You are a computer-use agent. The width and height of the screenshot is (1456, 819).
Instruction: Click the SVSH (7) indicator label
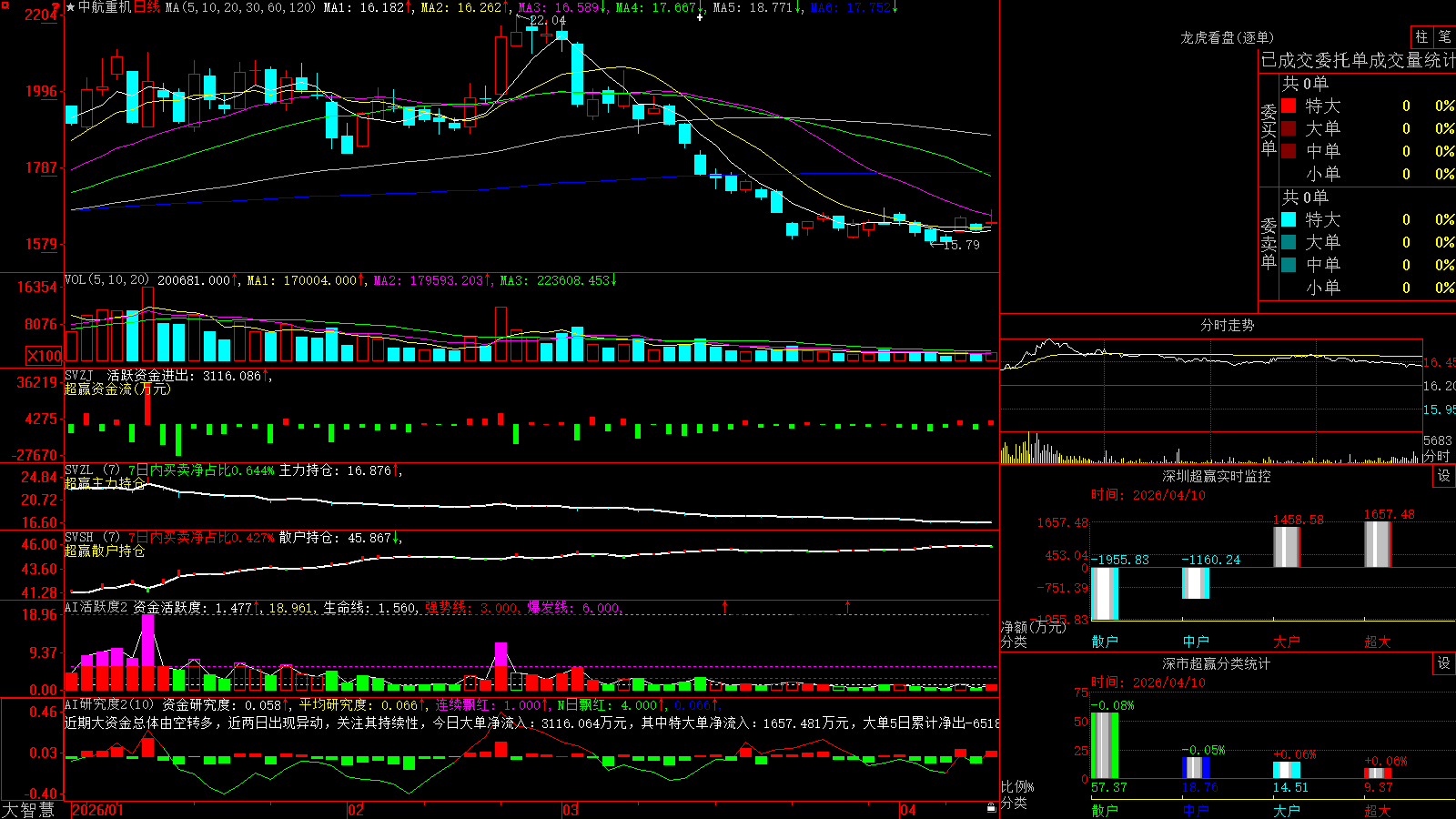pos(92,538)
